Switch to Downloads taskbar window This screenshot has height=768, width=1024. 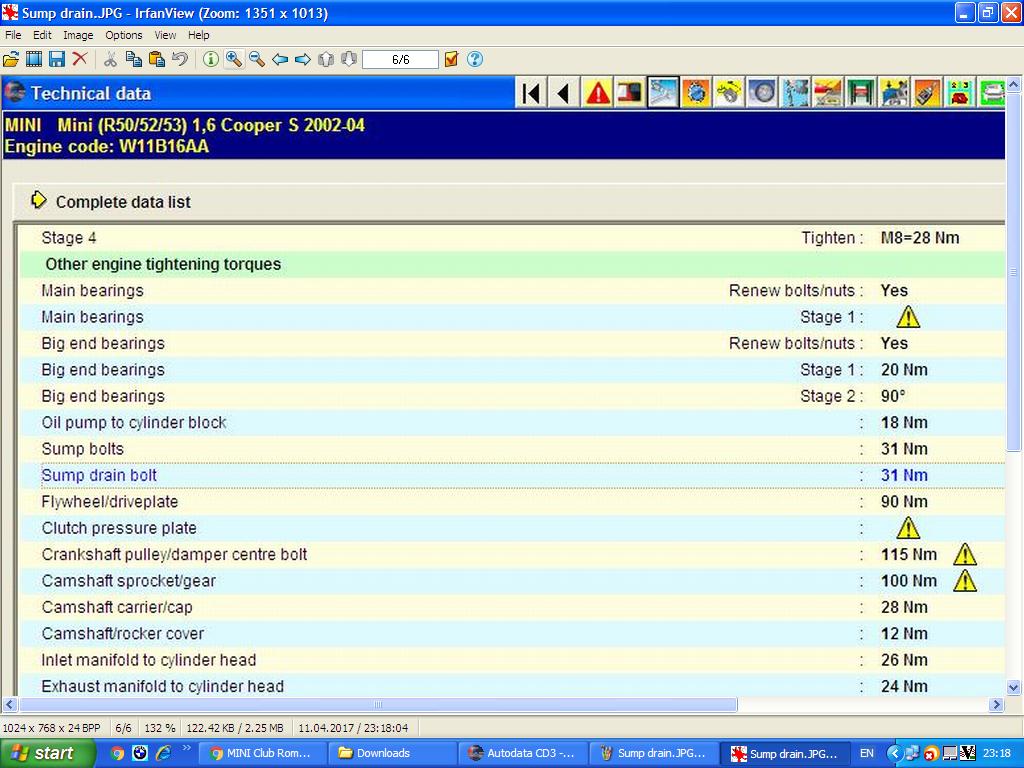tap(393, 753)
